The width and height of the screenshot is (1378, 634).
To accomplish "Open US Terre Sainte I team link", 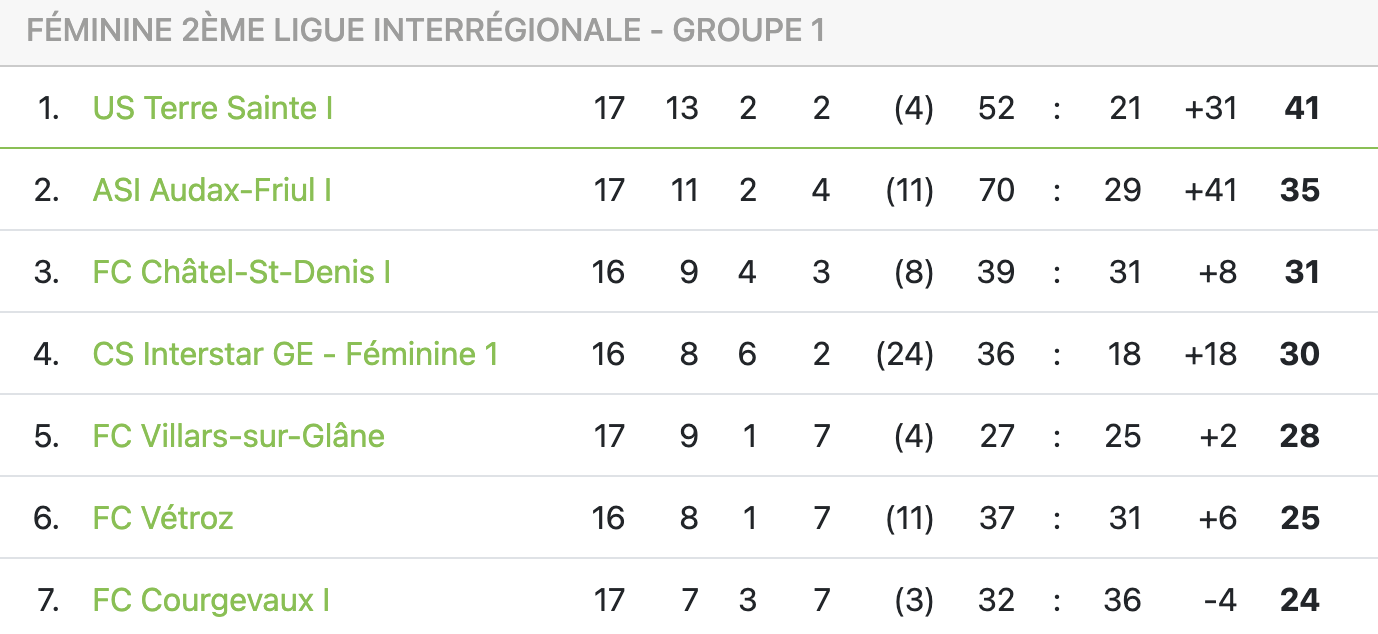I will 213,108.
